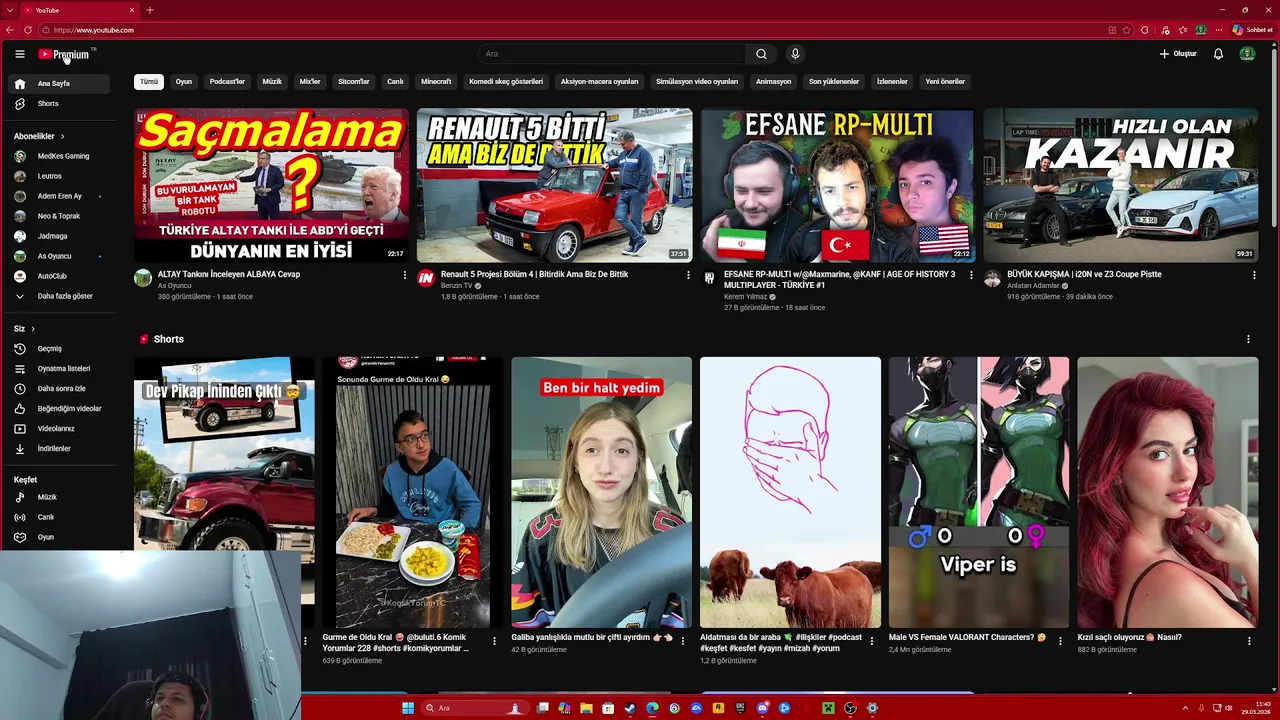Expand Daha fazla göster subscriptions
This screenshot has width=1280, height=720.
pyautogui.click(x=58, y=296)
